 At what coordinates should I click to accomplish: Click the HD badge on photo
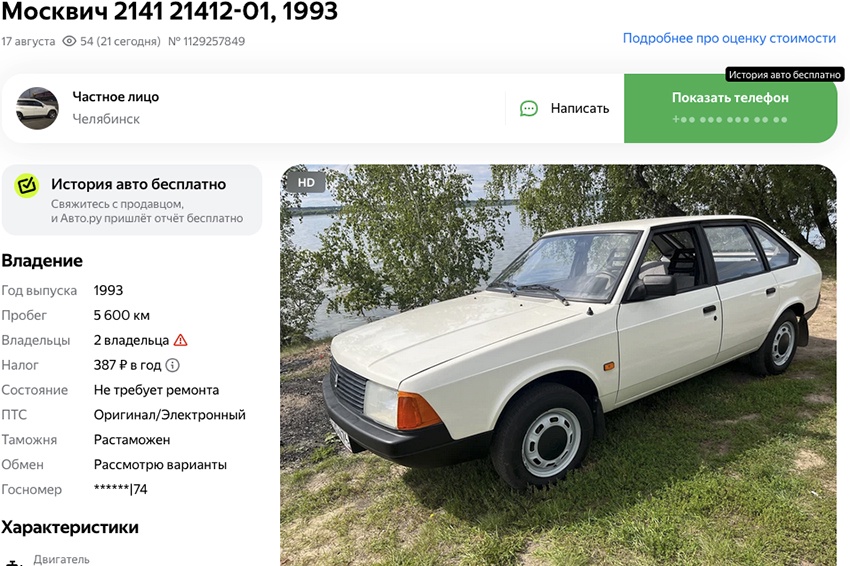[306, 183]
